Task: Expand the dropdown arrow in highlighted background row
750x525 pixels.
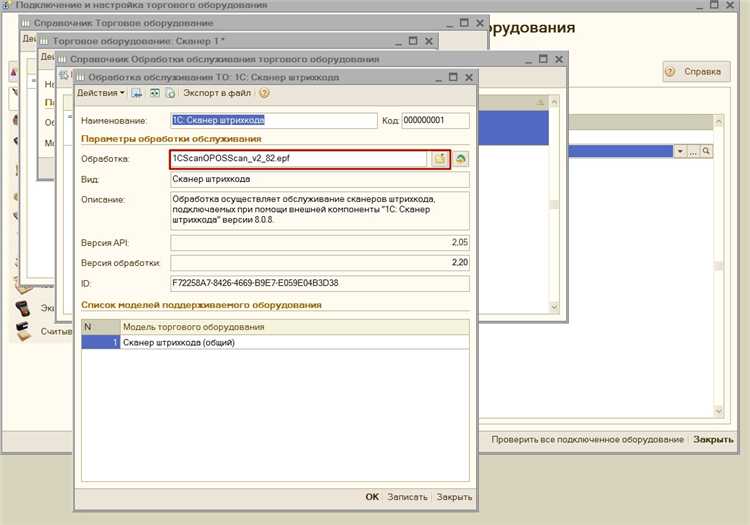Action: coord(680,150)
